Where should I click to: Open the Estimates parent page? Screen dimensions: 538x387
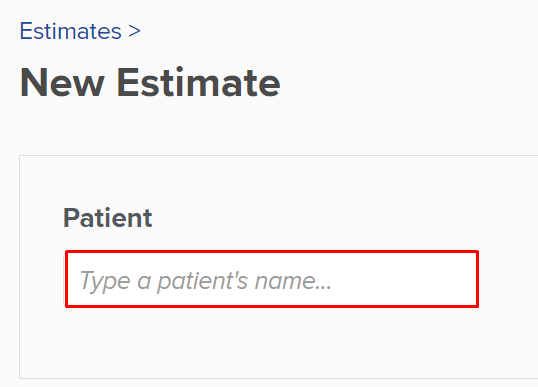coord(70,31)
